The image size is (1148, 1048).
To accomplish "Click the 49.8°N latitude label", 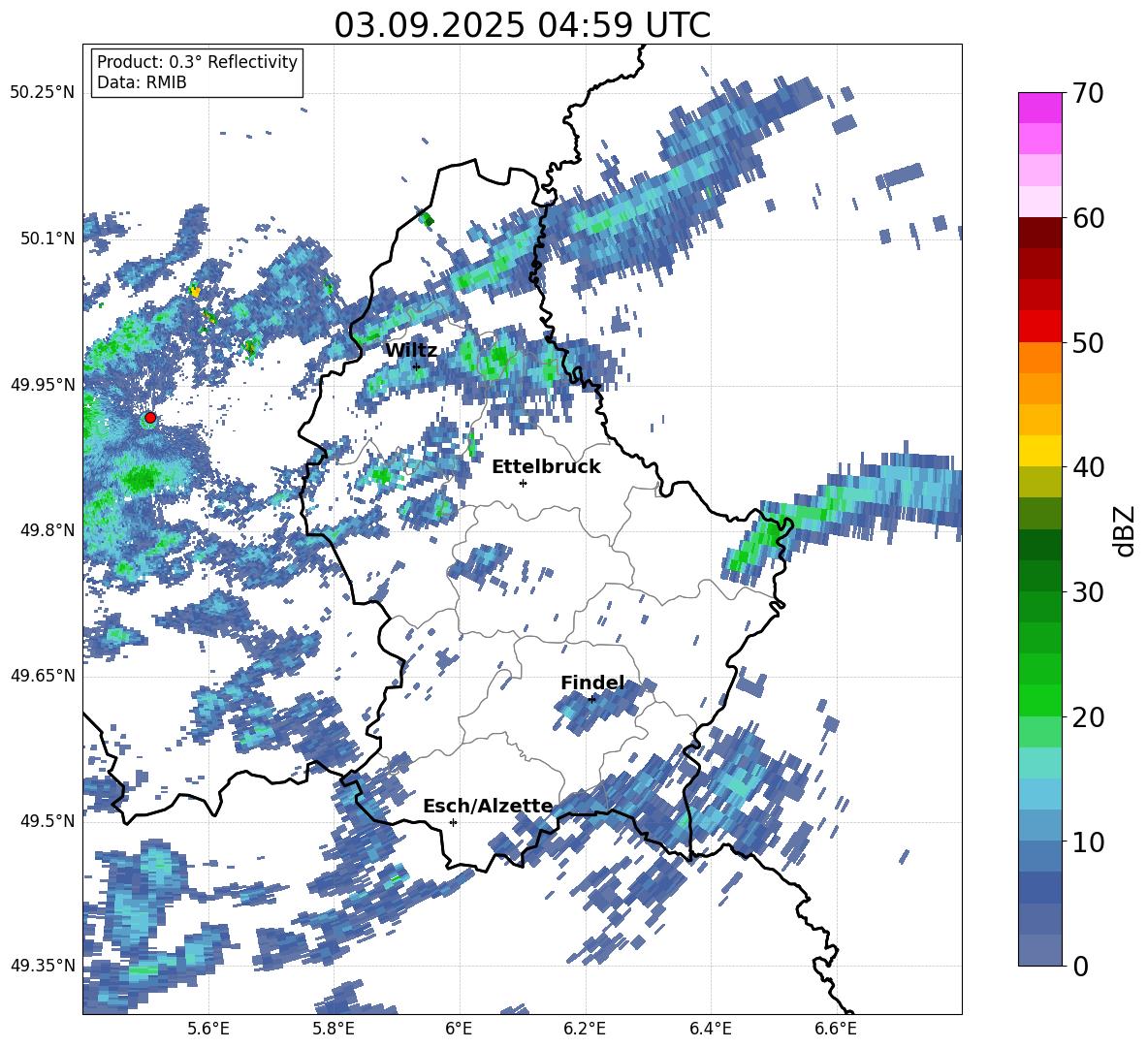I will tap(47, 530).
